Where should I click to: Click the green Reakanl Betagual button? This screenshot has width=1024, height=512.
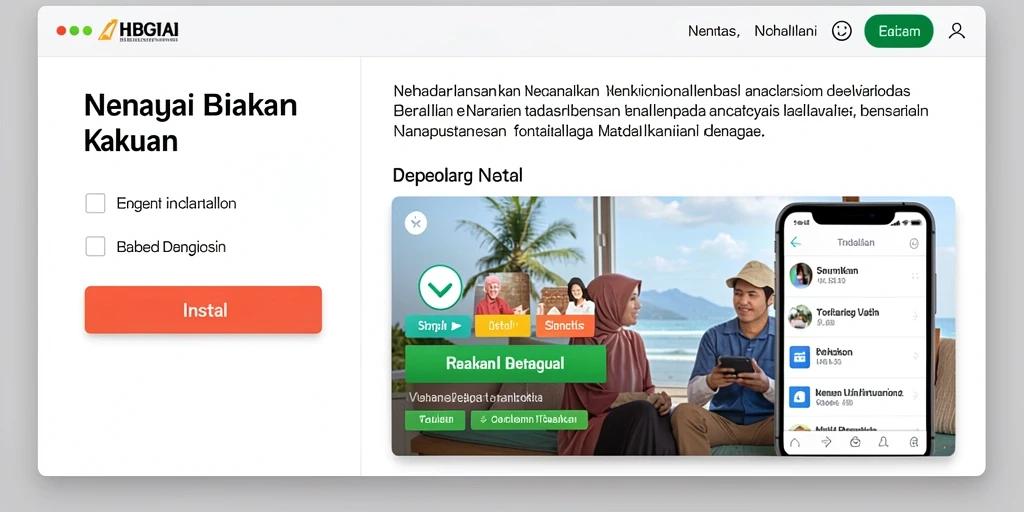point(505,363)
